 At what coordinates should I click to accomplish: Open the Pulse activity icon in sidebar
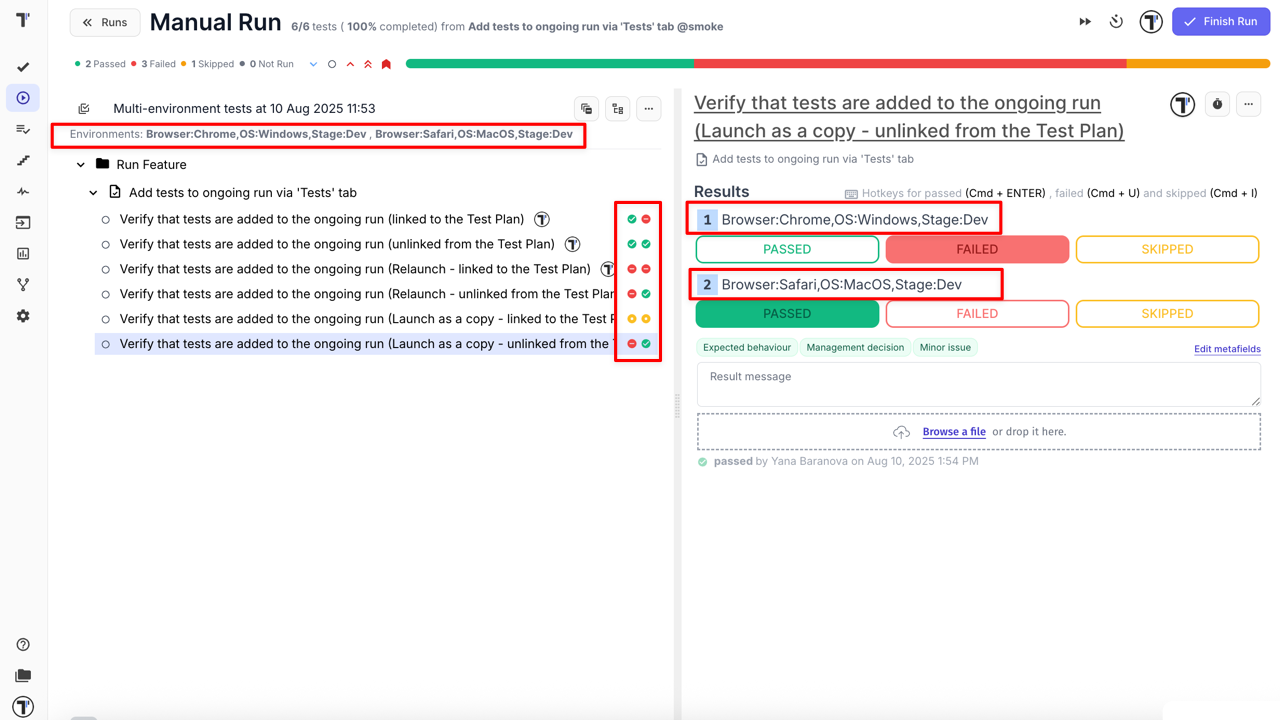(x=23, y=191)
